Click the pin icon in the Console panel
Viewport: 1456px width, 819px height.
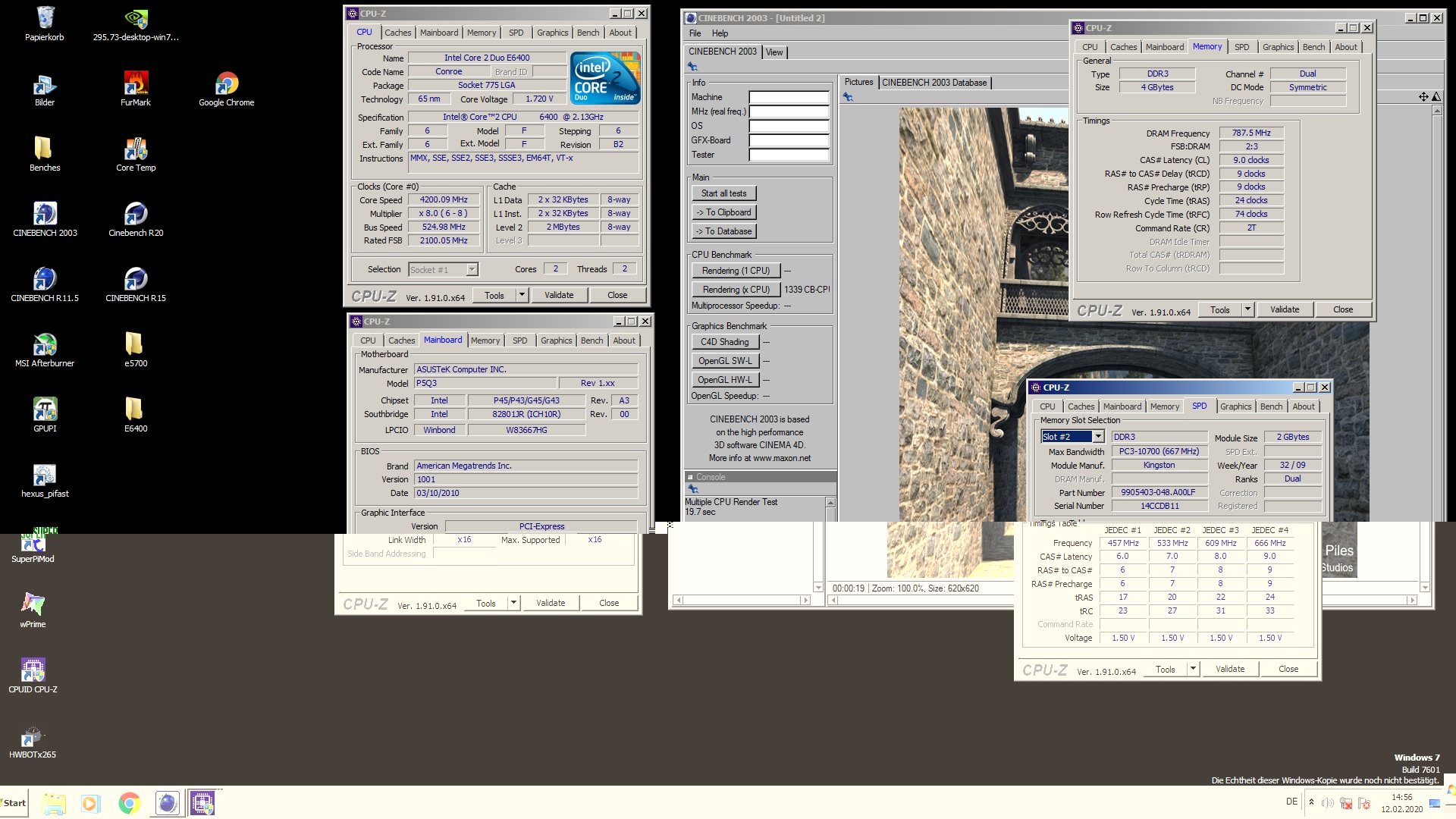(692, 489)
